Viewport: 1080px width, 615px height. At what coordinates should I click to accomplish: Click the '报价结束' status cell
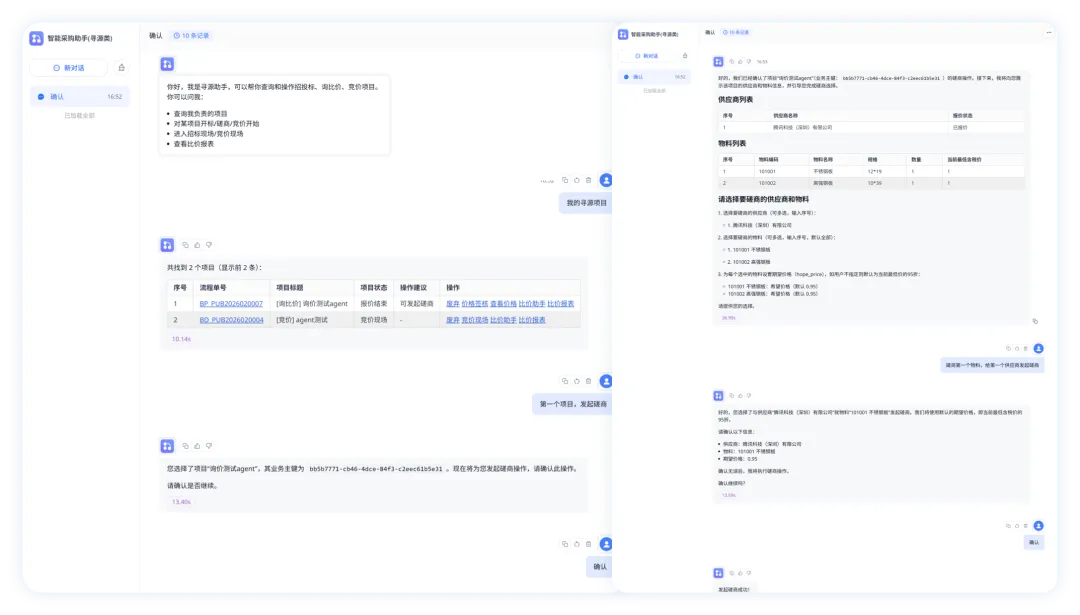pyautogui.click(x=373, y=304)
